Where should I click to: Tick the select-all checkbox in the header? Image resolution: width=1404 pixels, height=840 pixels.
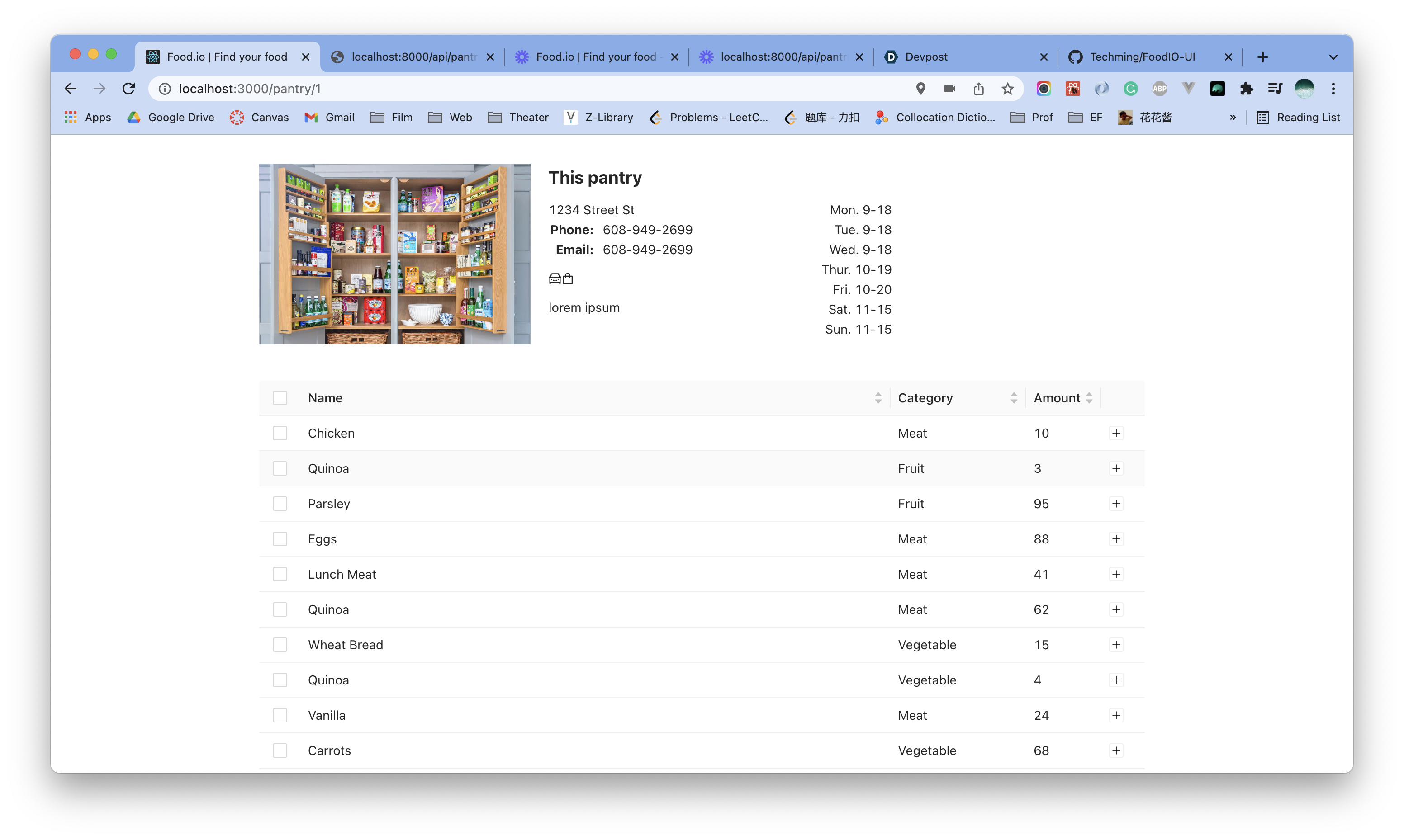tap(280, 398)
